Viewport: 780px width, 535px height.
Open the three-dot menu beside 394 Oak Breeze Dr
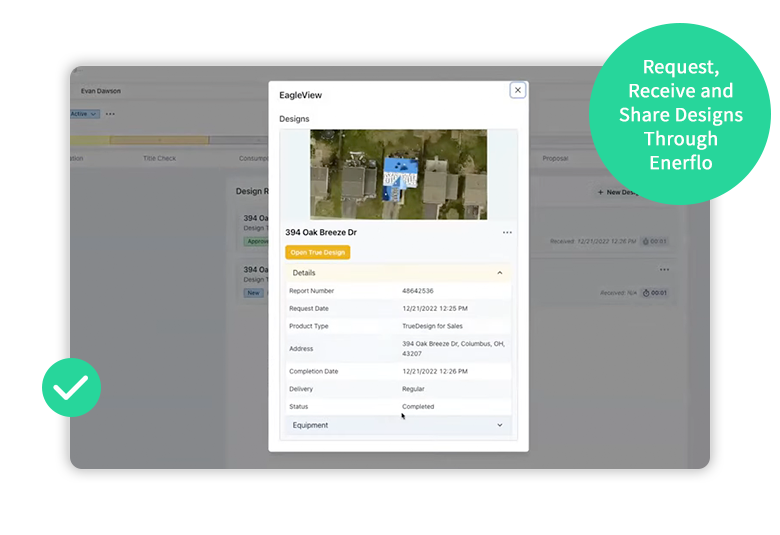pyautogui.click(x=507, y=232)
